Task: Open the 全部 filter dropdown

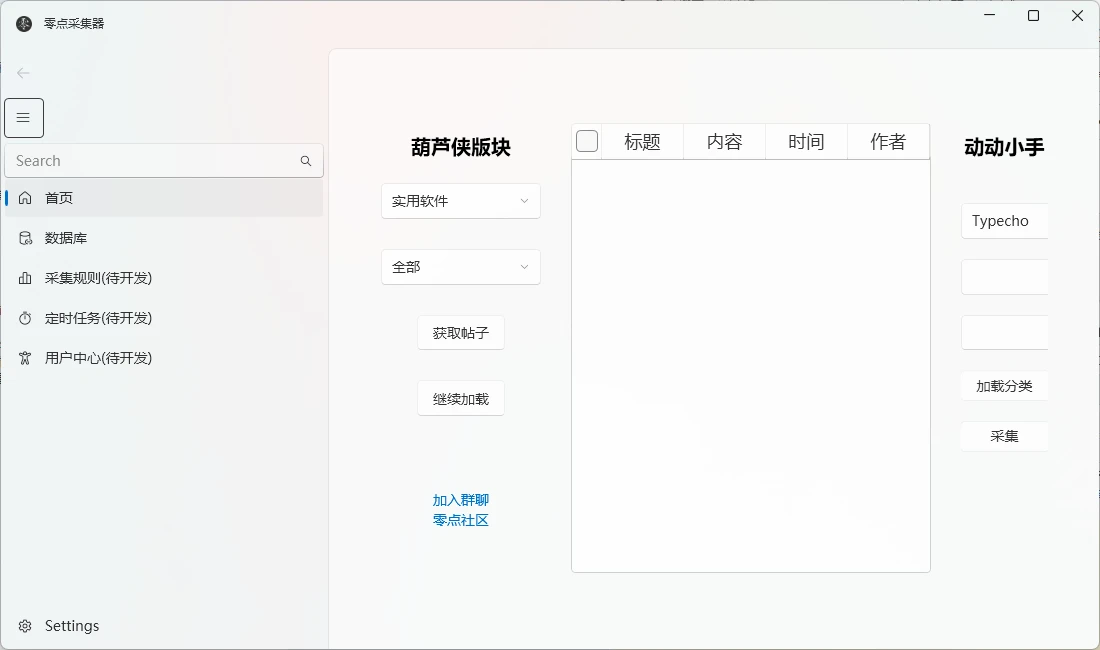Action: [461, 267]
